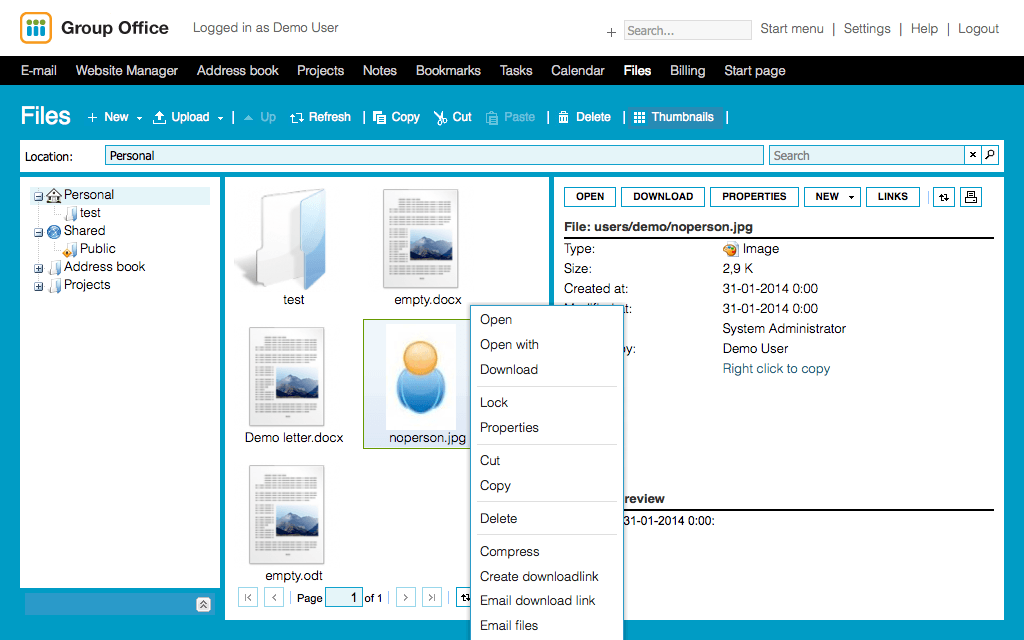Expand the Address book tree node
1024x640 pixels.
click(39, 268)
